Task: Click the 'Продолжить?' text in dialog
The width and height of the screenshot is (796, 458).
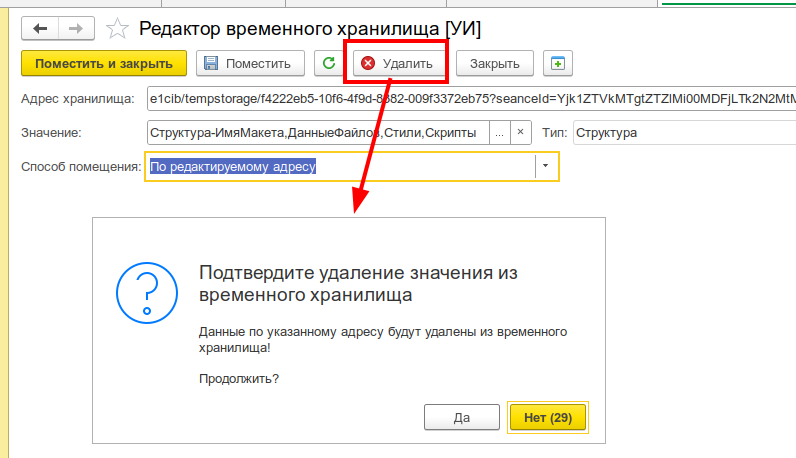Action: [x=239, y=379]
